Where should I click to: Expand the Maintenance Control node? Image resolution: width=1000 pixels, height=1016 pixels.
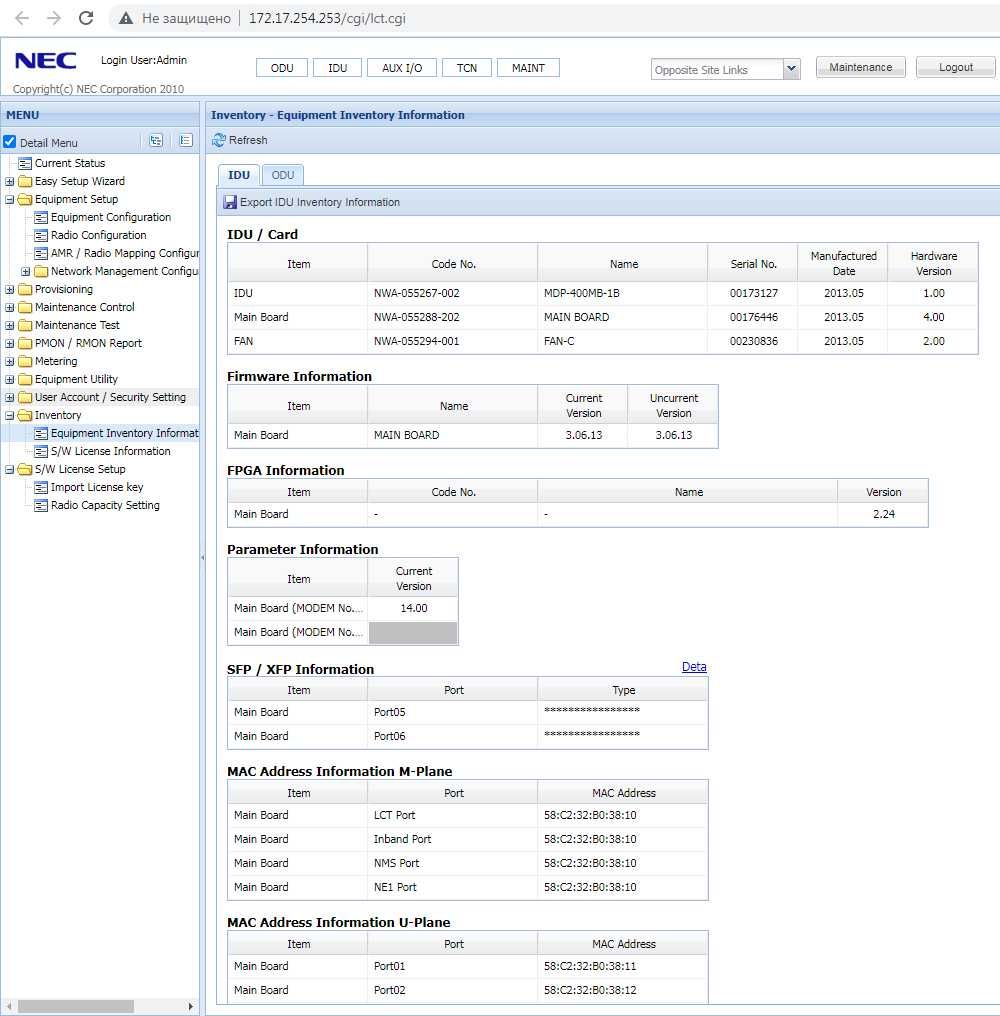coord(10,307)
